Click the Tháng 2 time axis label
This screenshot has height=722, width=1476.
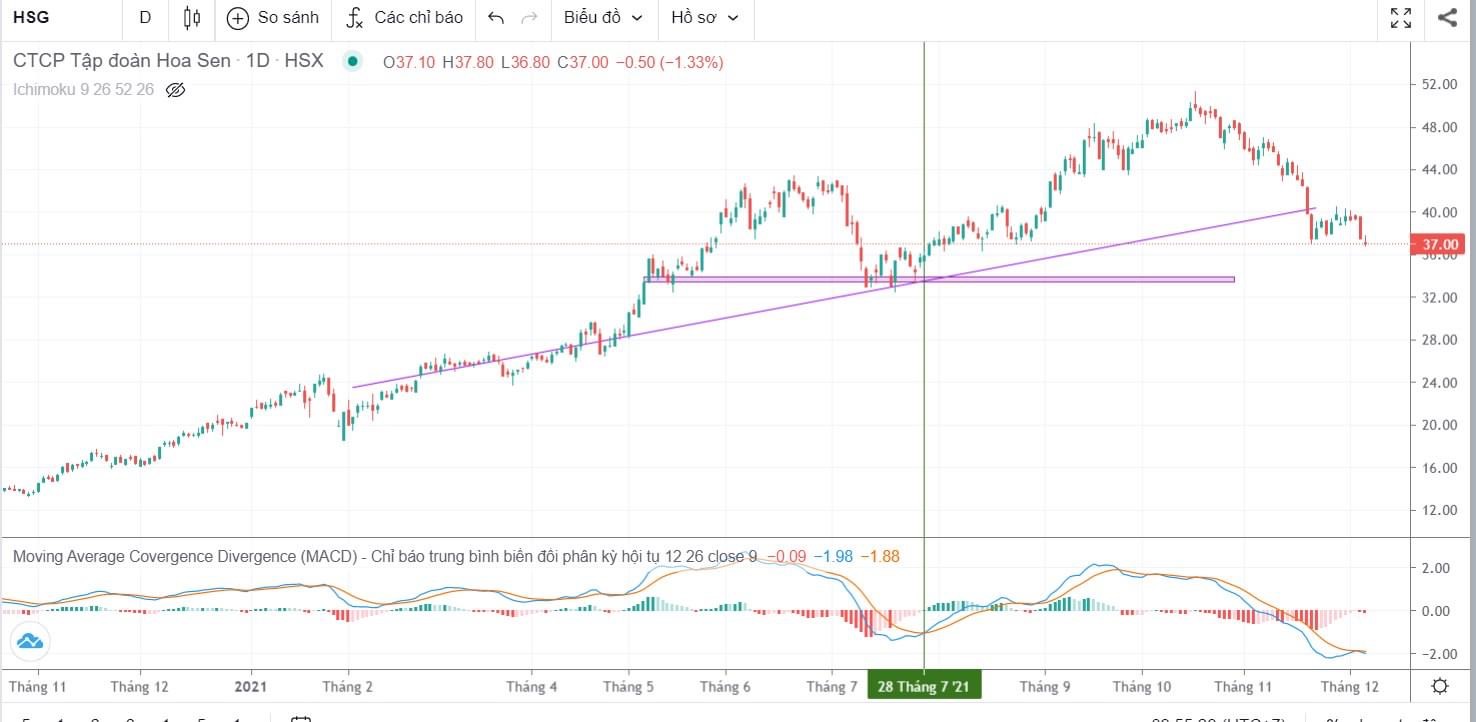(350, 686)
